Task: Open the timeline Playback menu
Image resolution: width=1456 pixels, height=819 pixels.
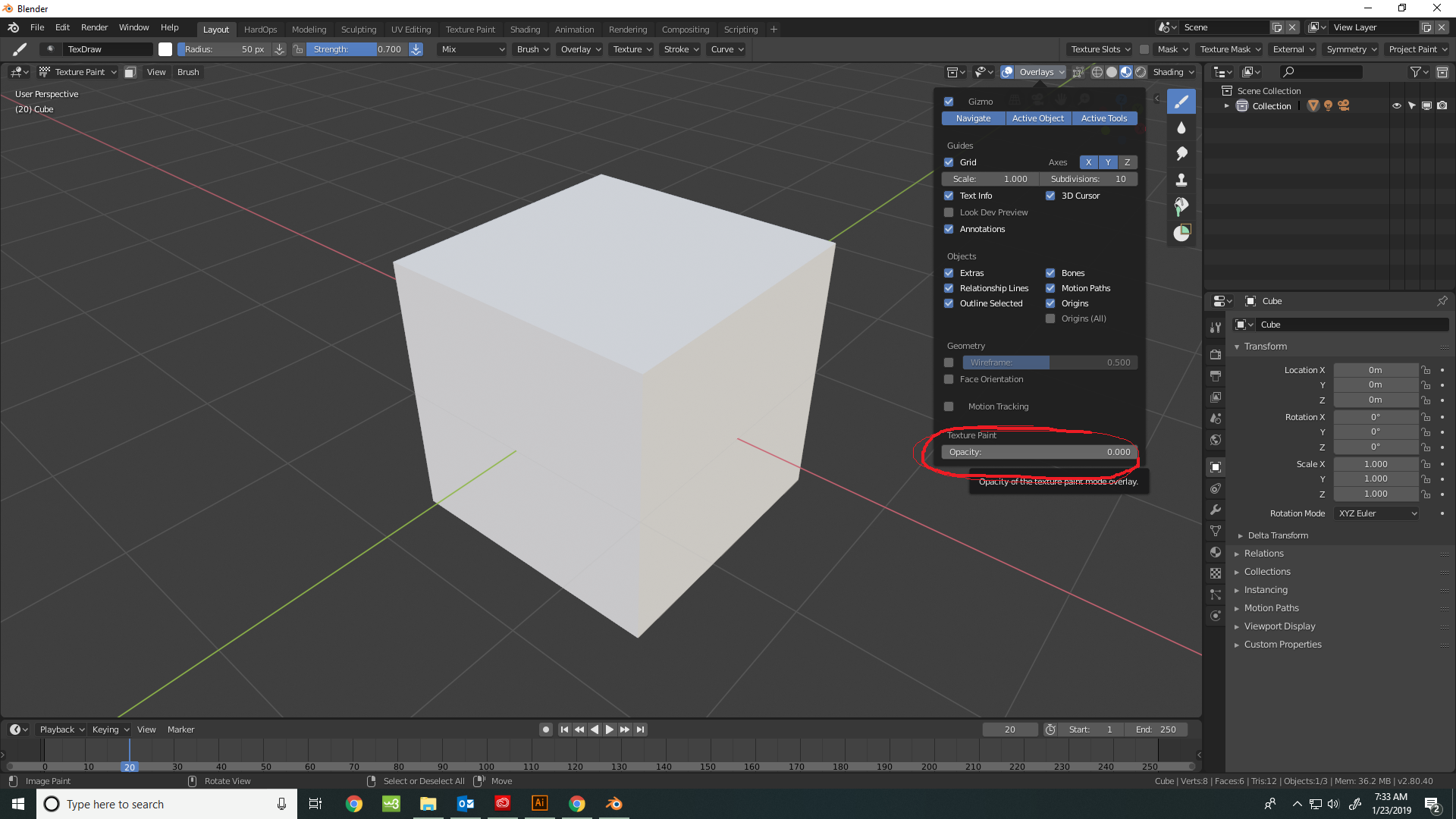Action: pos(61,730)
